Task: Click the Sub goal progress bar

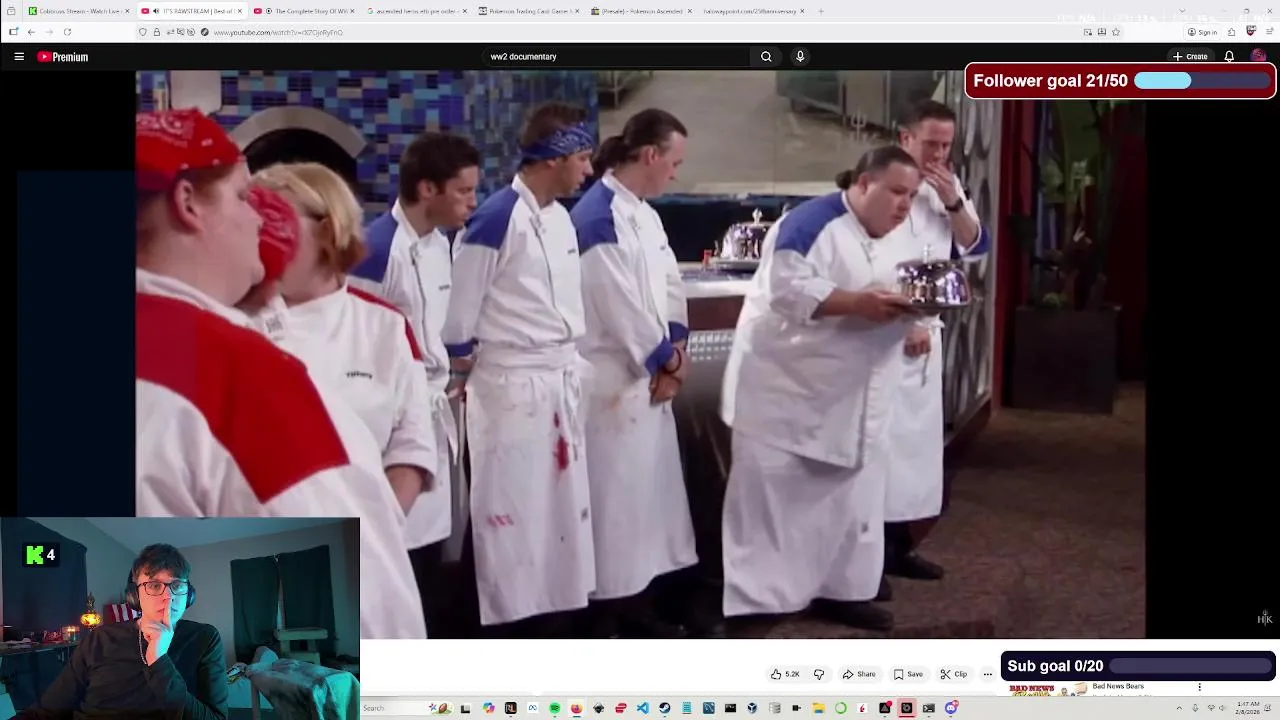Action: [1190, 666]
